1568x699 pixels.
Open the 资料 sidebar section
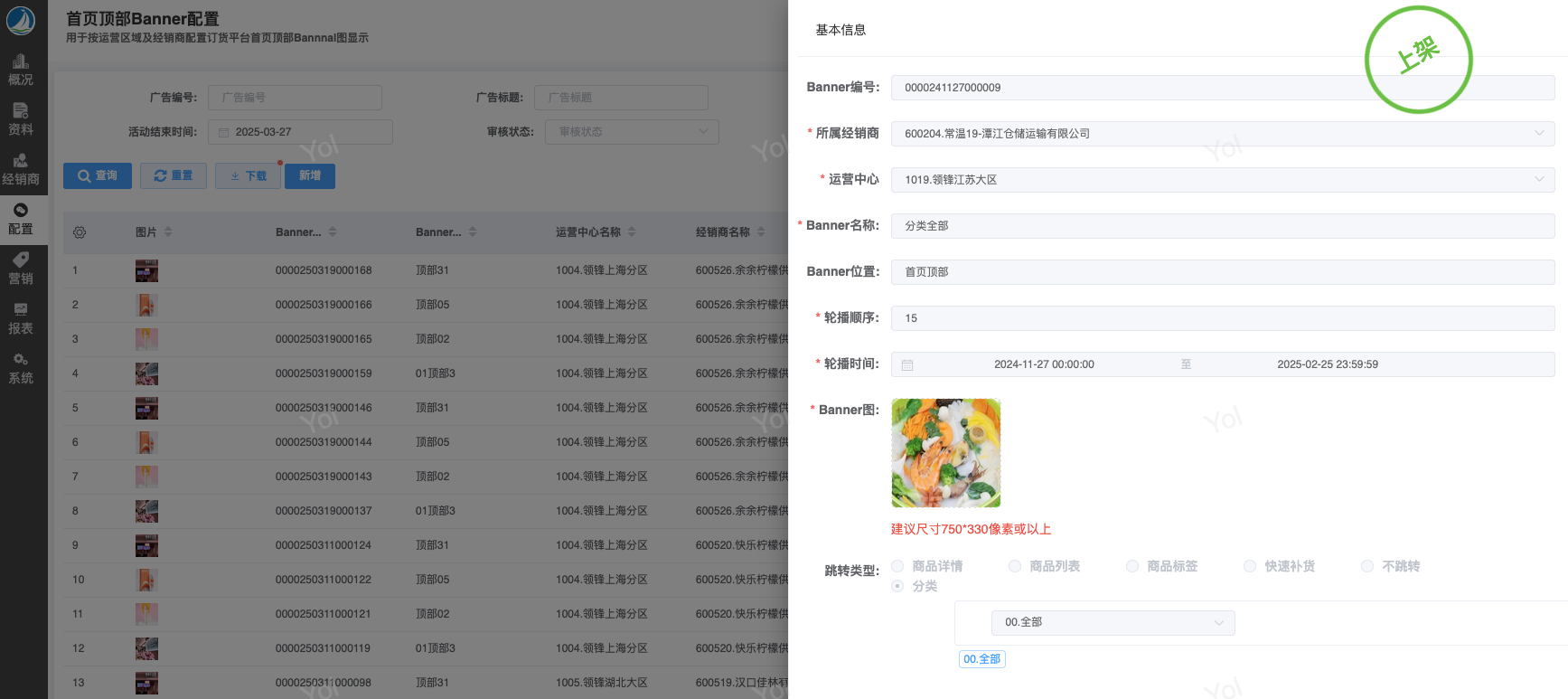(x=21, y=119)
